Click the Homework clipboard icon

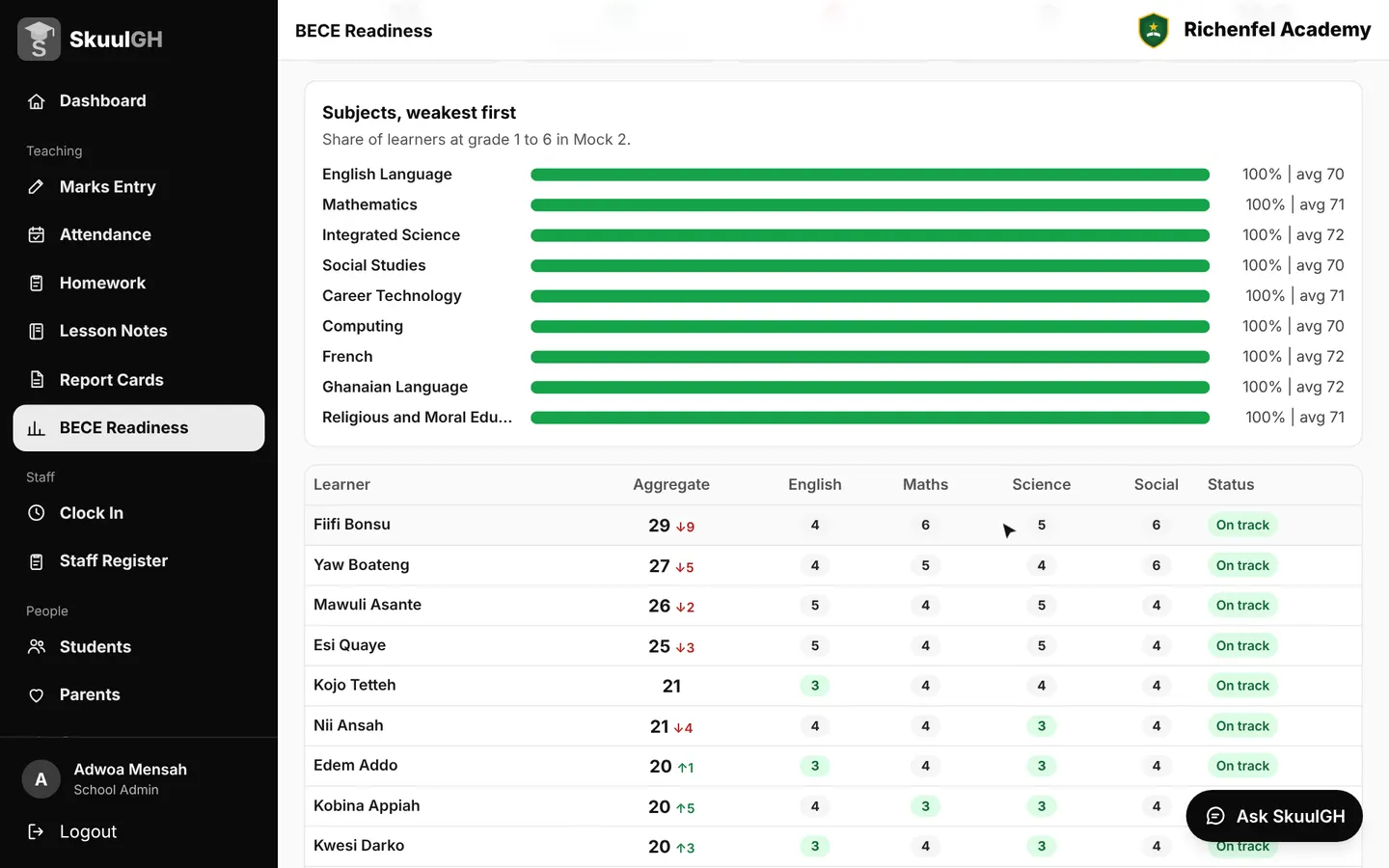[37, 283]
